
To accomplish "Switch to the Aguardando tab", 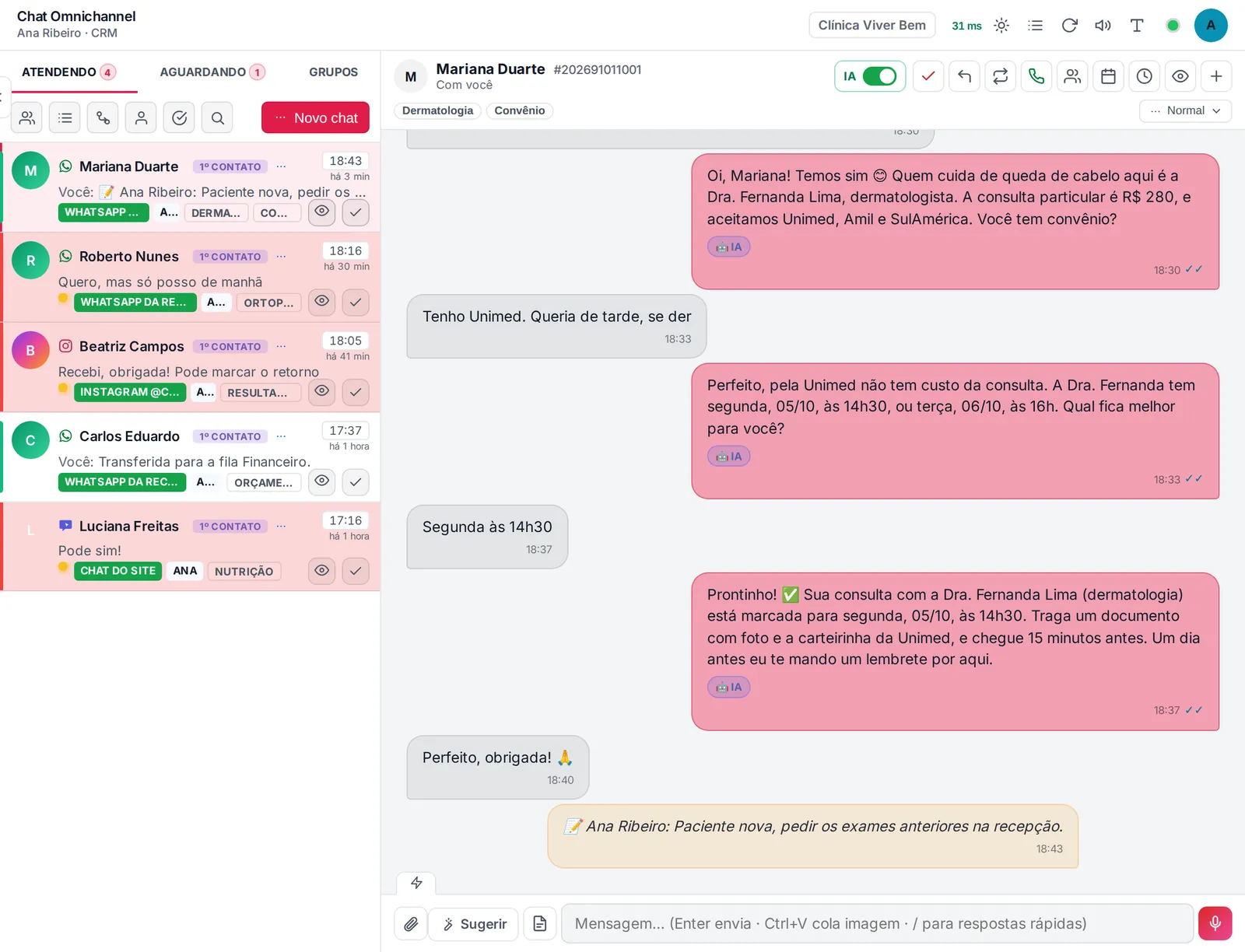I will pyautogui.click(x=212, y=72).
